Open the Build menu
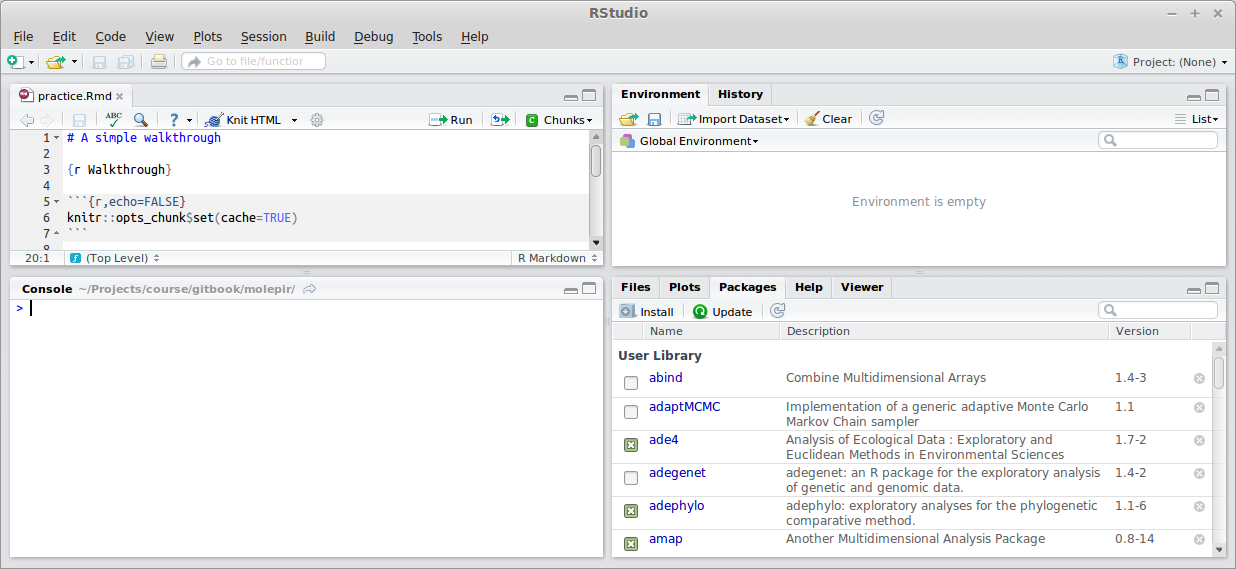1236x569 pixels. (x=320, y=37)
